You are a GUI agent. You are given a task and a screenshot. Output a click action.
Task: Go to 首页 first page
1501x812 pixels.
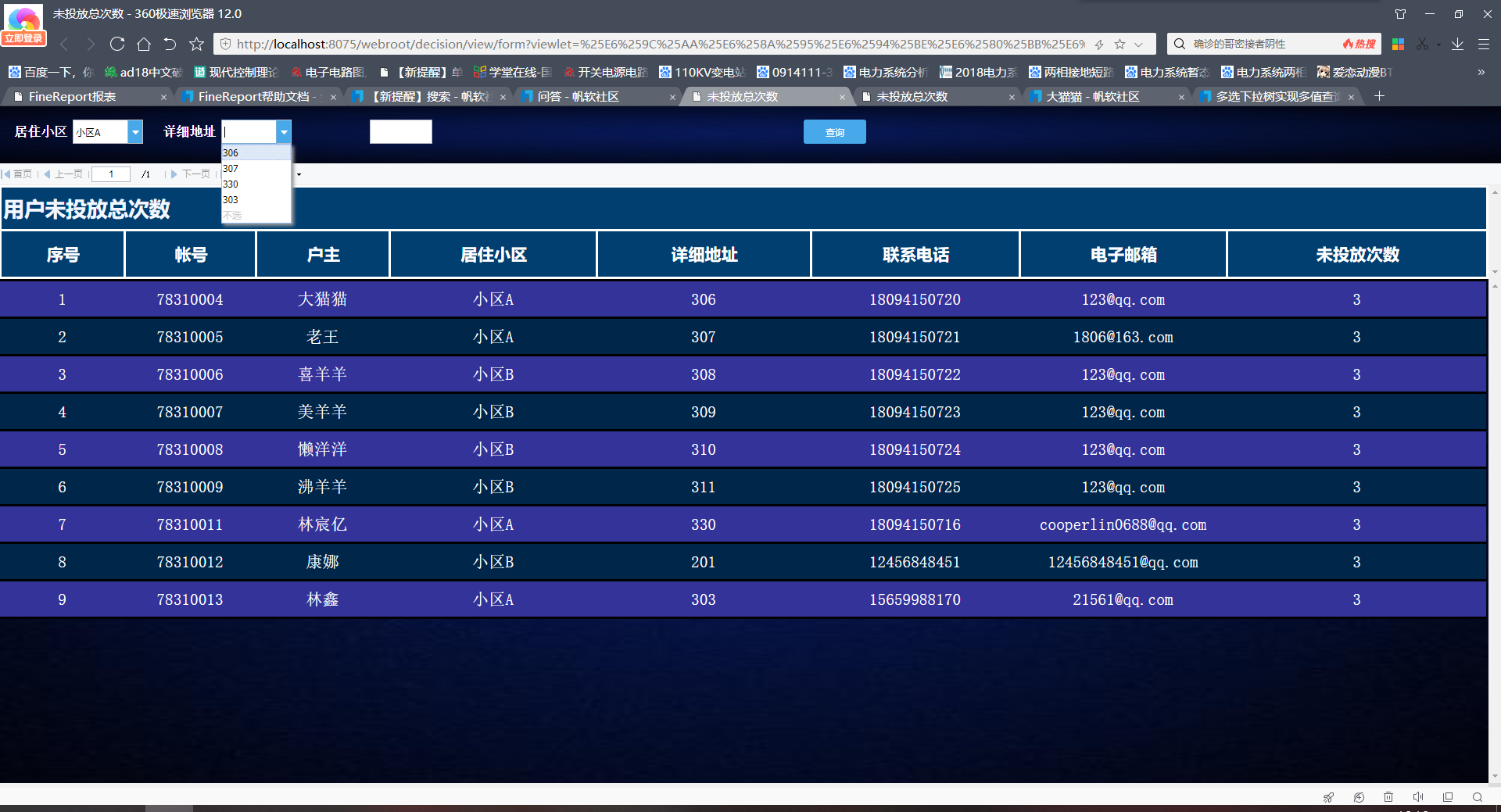point(17,174)
